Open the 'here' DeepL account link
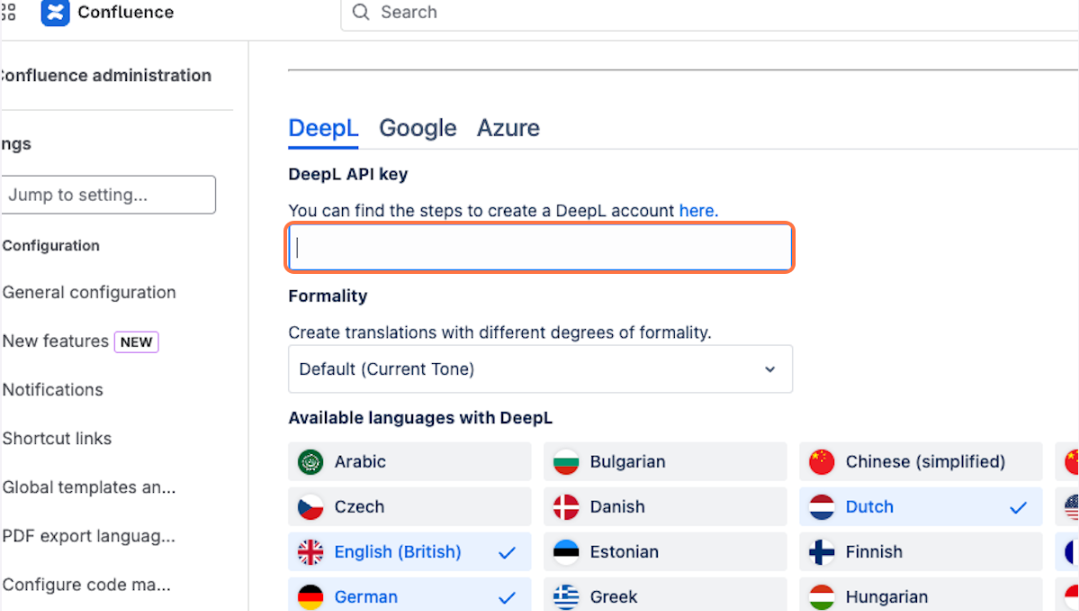The height and width of the screenshot is (611, 1079). tap(696, 211)
